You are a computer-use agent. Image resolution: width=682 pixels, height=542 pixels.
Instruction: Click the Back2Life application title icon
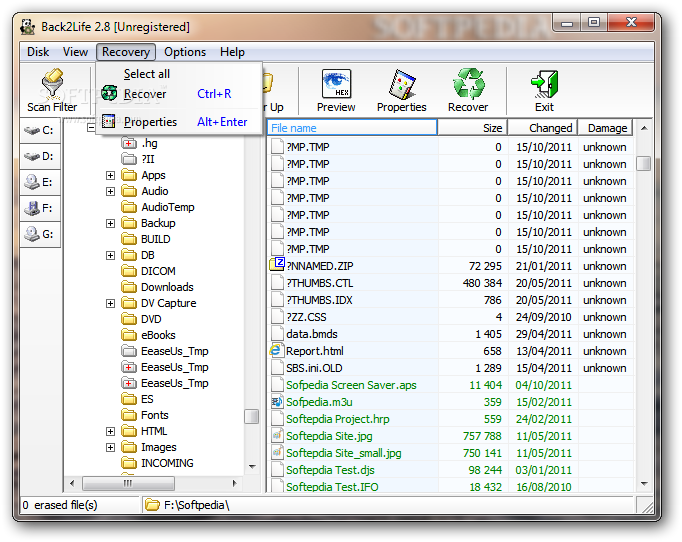(x=27, y=27)
